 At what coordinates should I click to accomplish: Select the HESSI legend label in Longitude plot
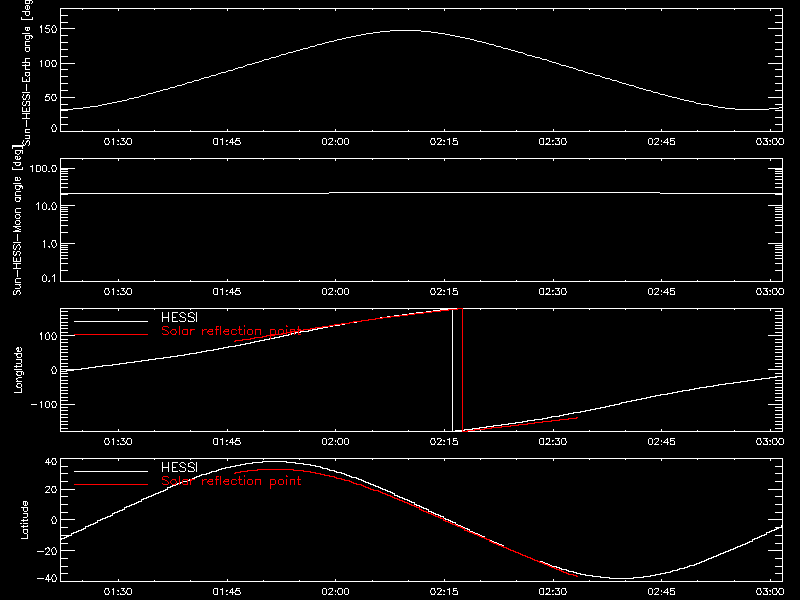179,317
